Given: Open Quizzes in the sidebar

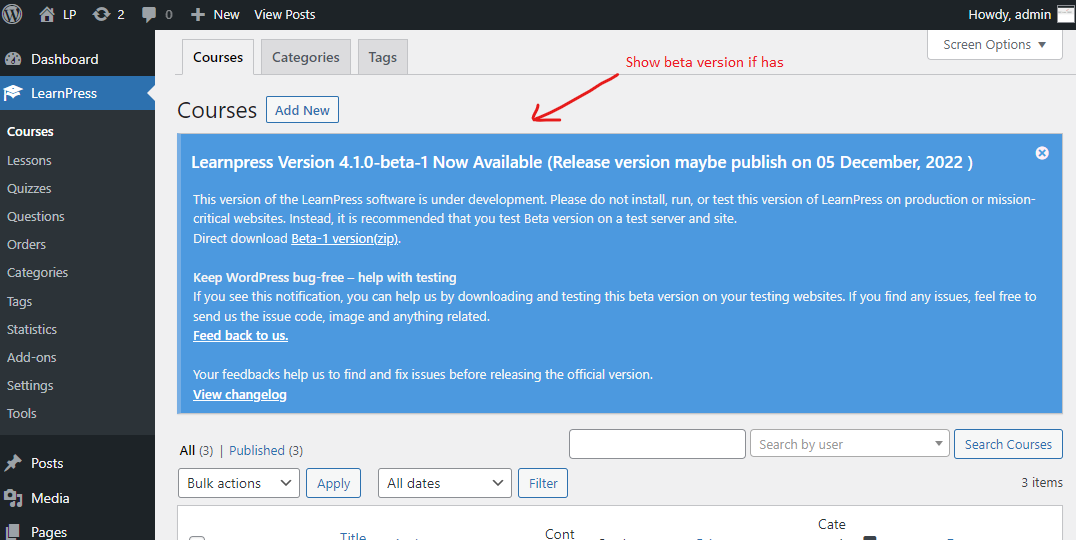Looking at the screenshot, I should pyautogui.click(x=29, y=189).
